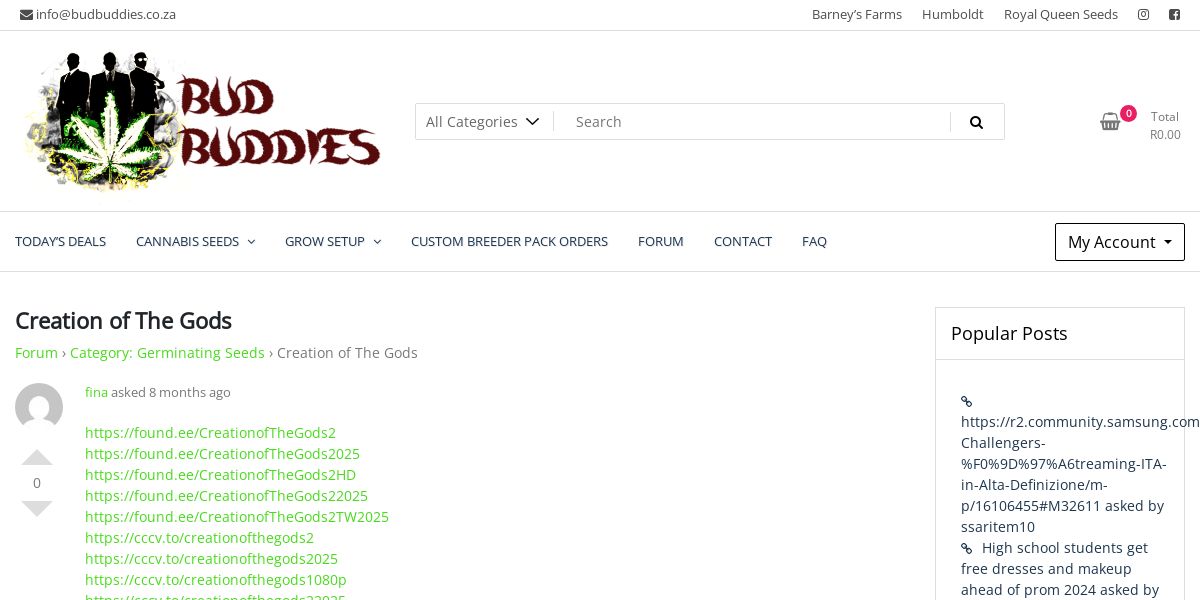
Task: Expand the Cannabis Seeds menu
Action: coord(196,241)
